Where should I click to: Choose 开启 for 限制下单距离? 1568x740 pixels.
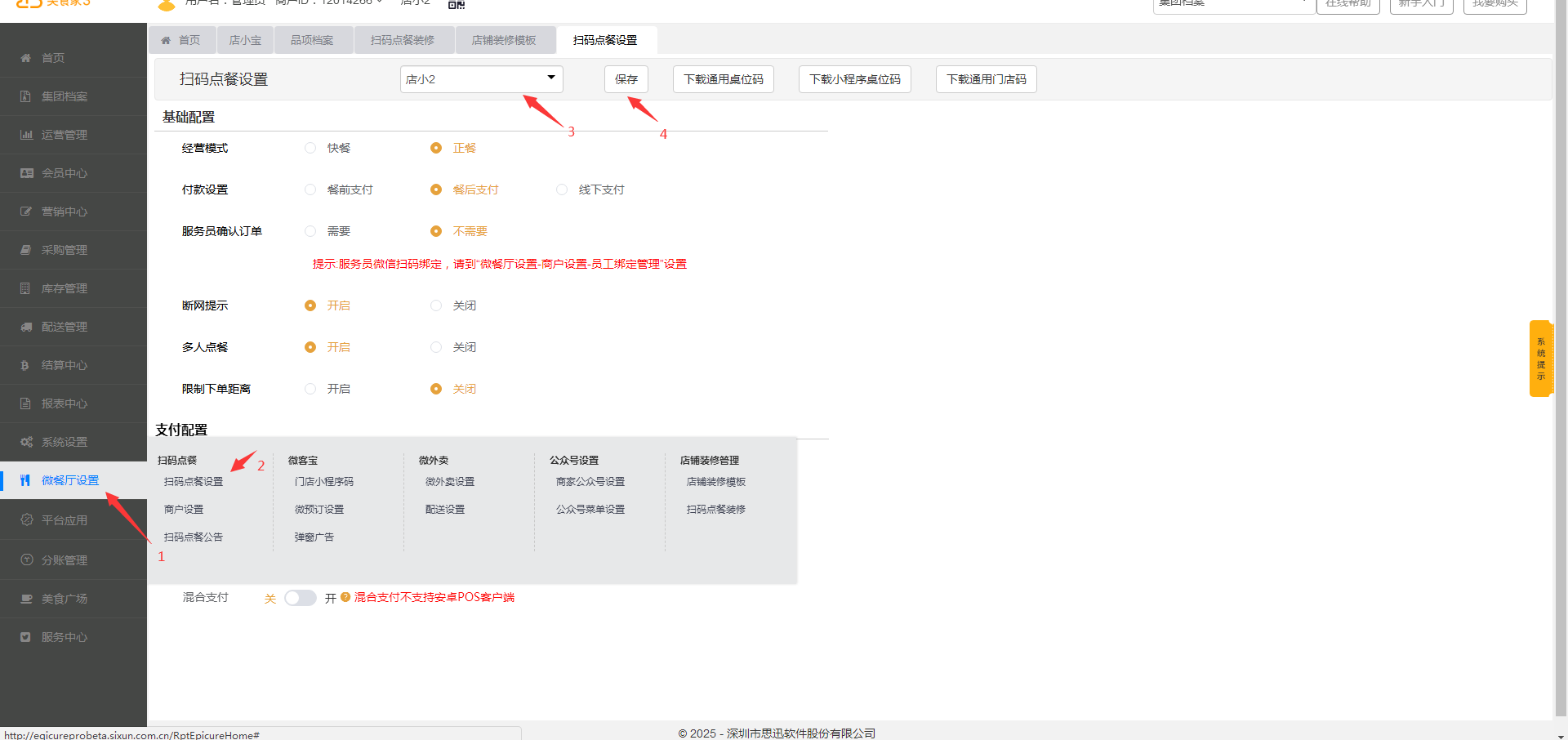click(x=310, y=389)
